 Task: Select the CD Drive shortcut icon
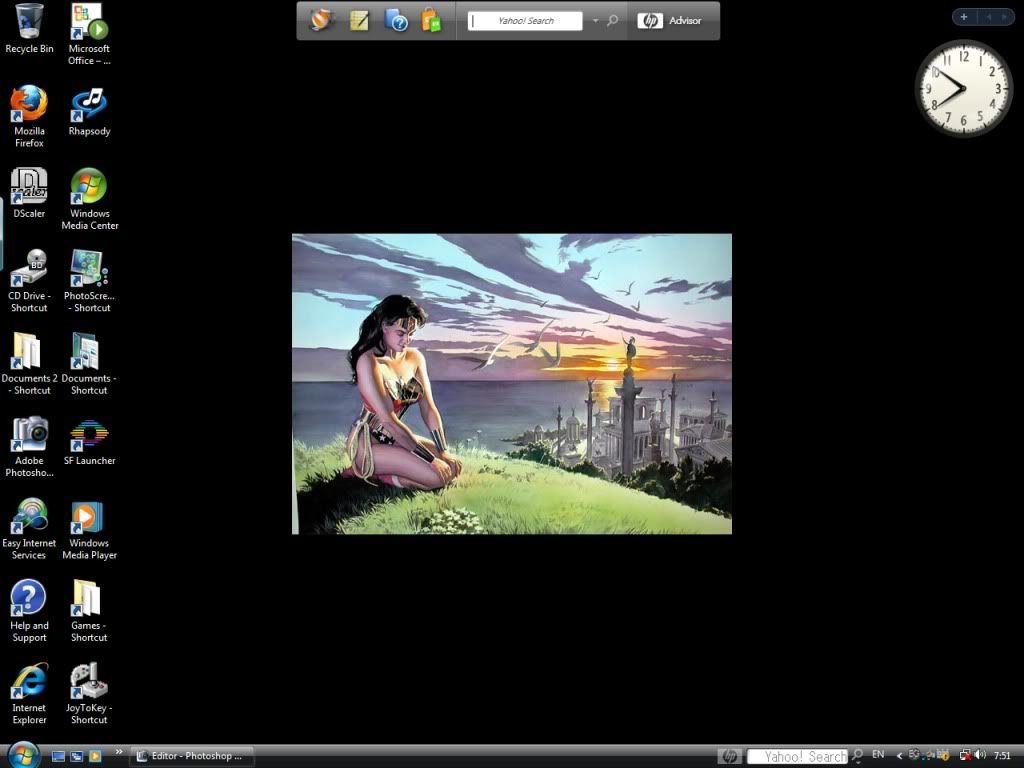[29, 281]
